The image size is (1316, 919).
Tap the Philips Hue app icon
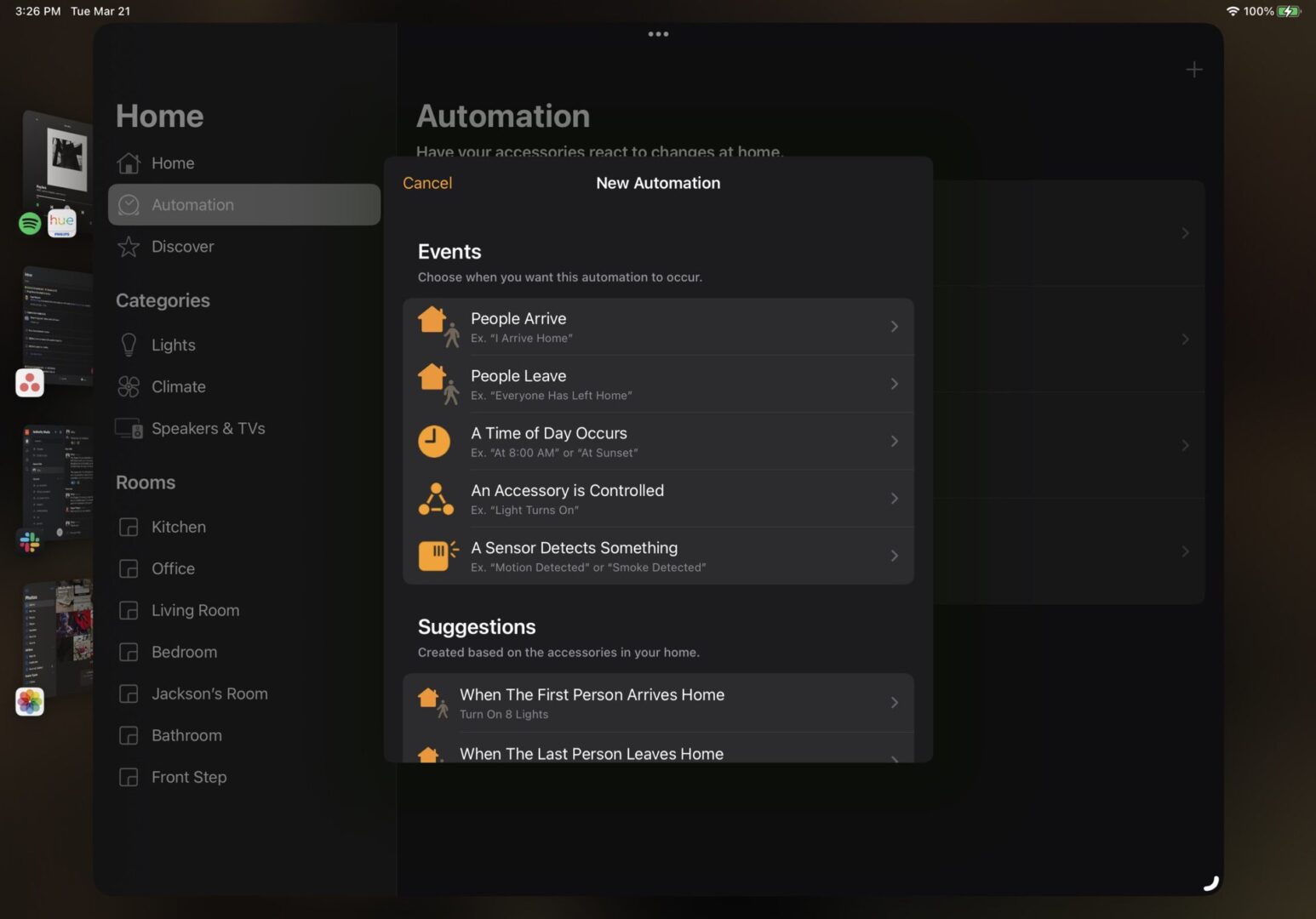click(x=61, y=223)
